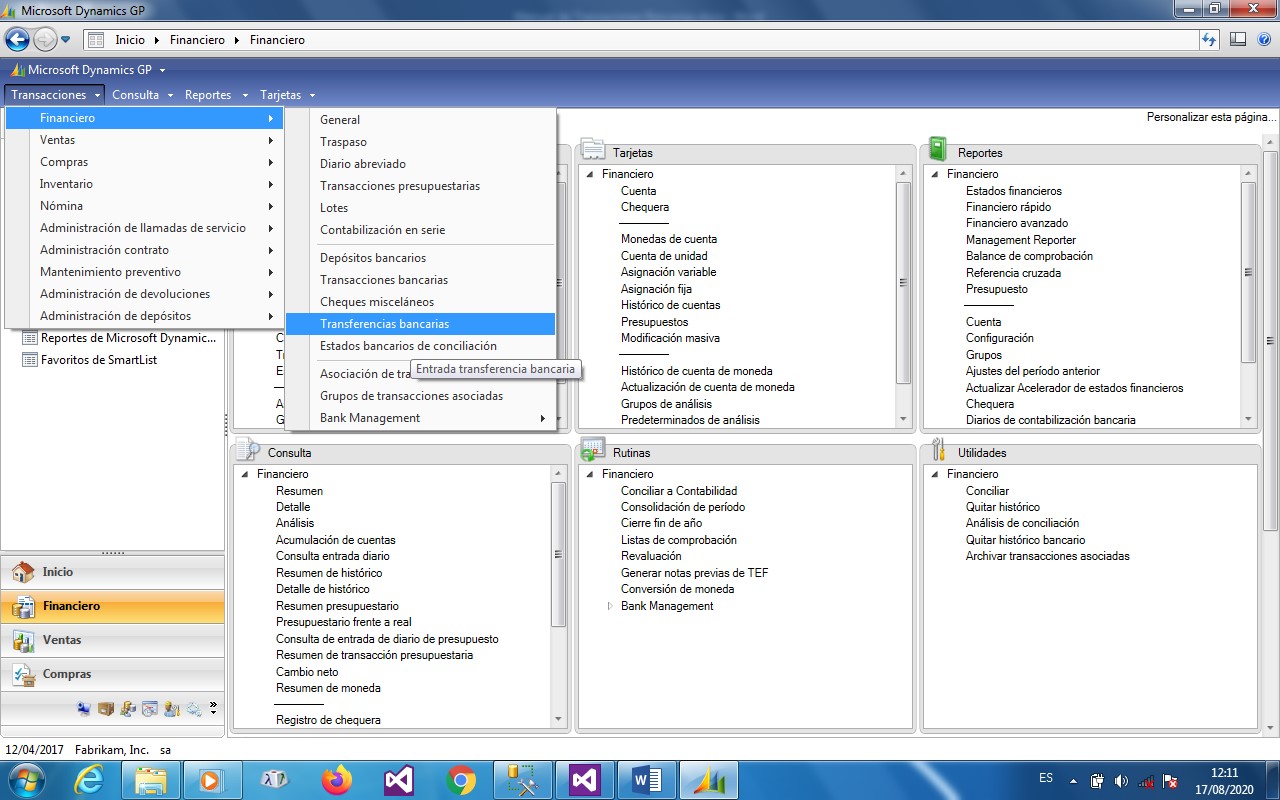
Task: Choose General transaction entry
Action: click(x=420, y=120)
